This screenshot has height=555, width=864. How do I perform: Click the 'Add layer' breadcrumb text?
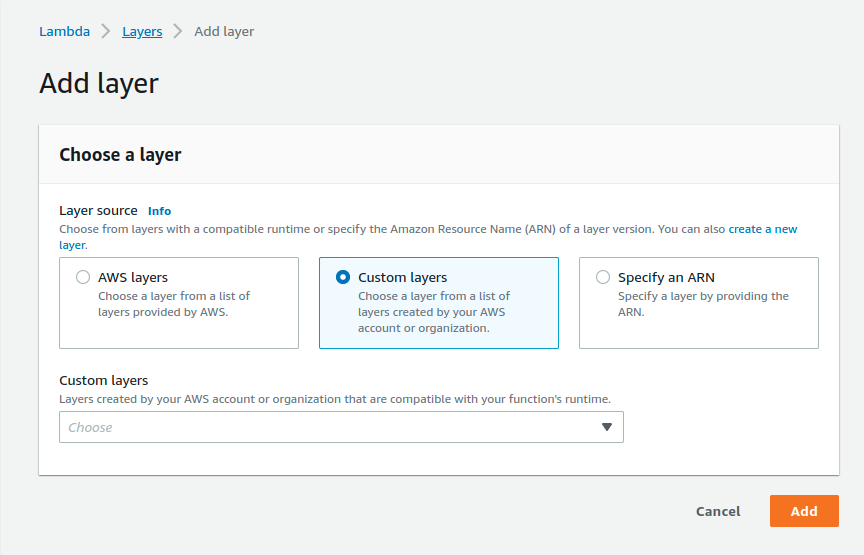click(x=224, y=31)
